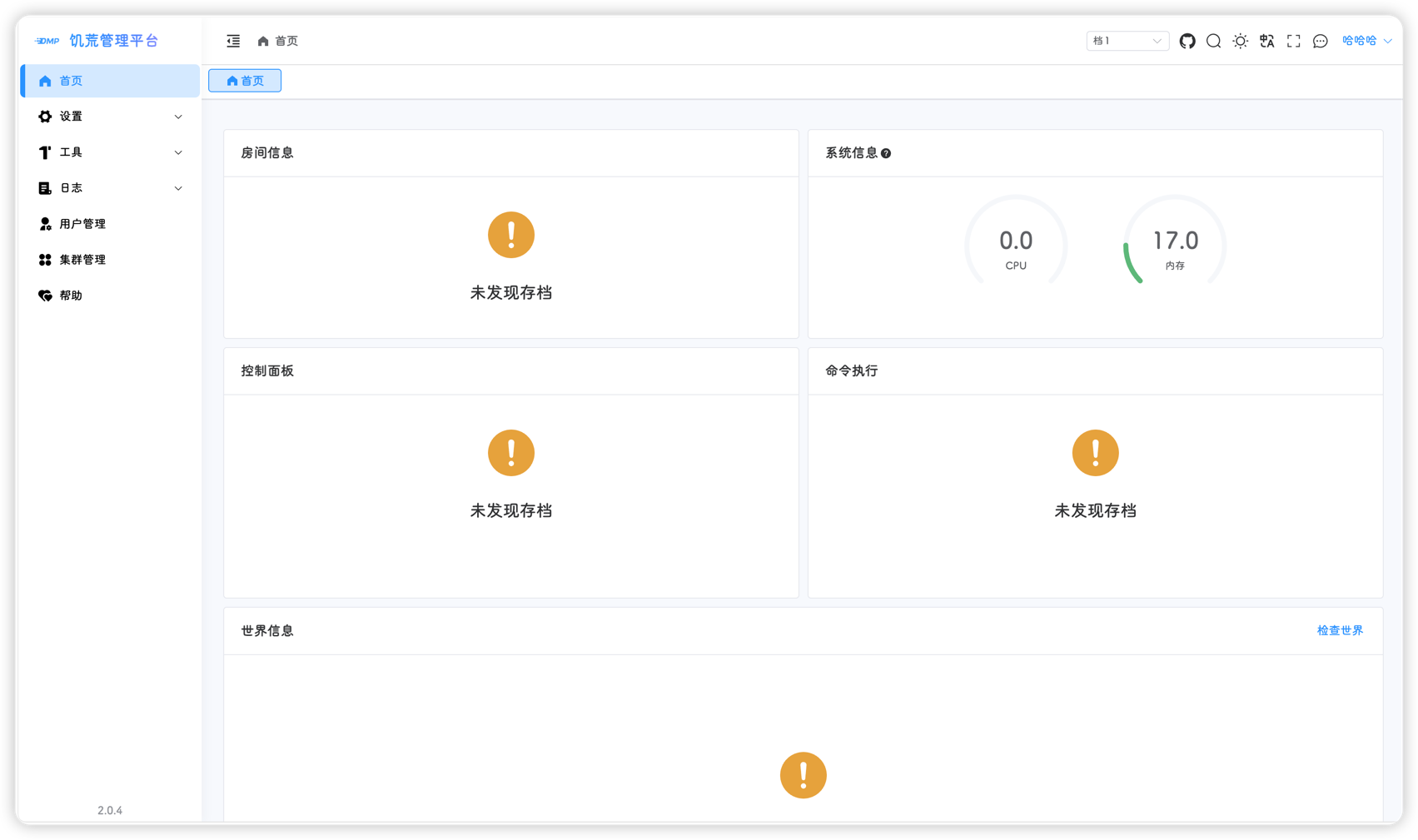
Task: Open the 哈哈哈 user account menu
Action: point(1366,41)
